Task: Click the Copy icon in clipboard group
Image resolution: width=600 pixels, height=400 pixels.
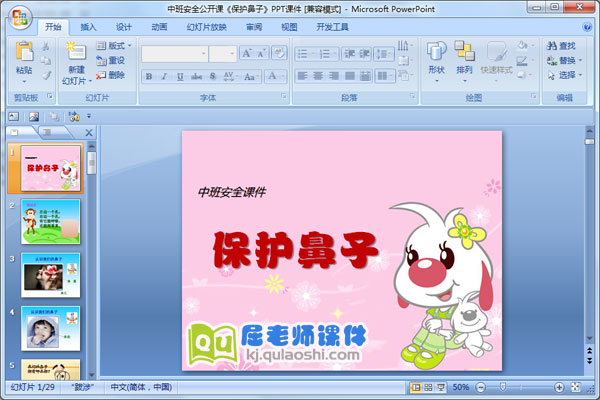Action: (x=46, y=60)
